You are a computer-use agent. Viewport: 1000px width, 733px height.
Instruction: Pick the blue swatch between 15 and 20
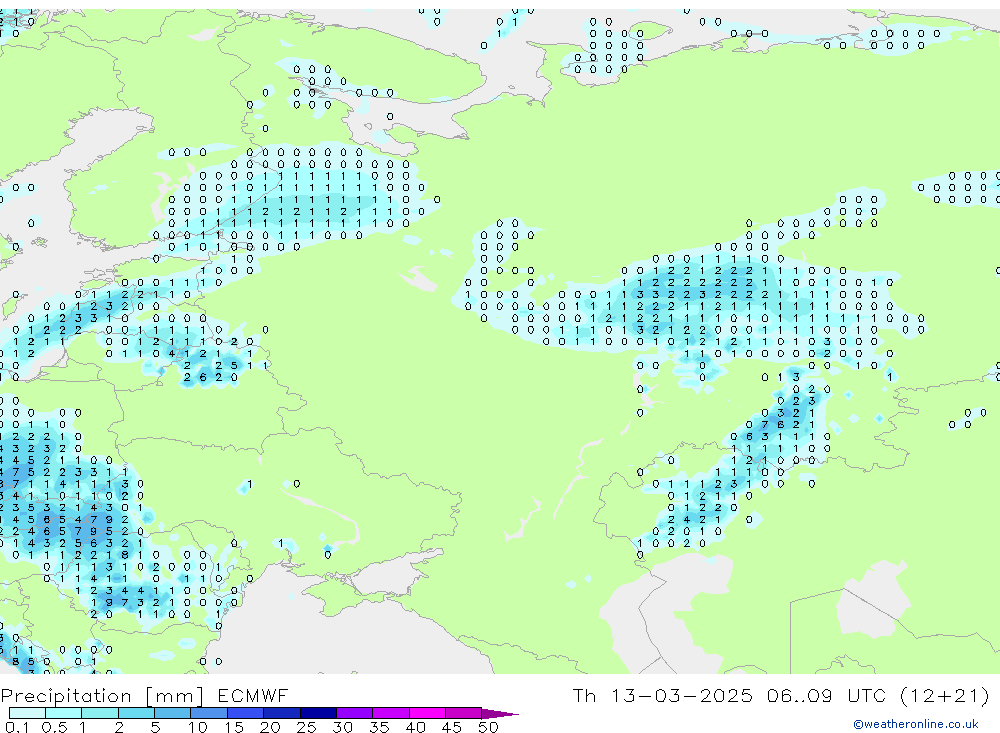246,713
